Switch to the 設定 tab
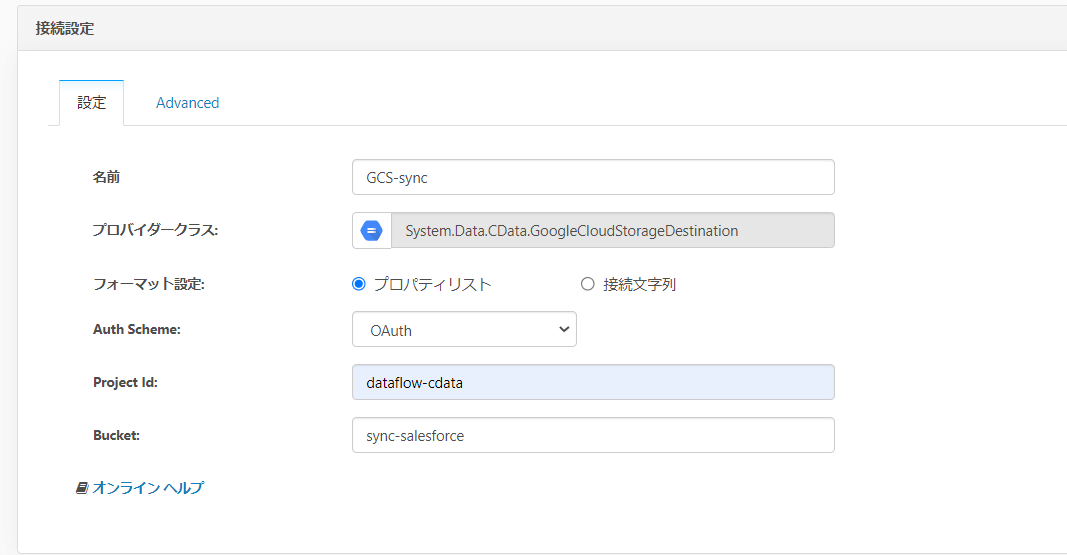The height and width of the screenshot is (555, 1067). (x=92, y=103)
